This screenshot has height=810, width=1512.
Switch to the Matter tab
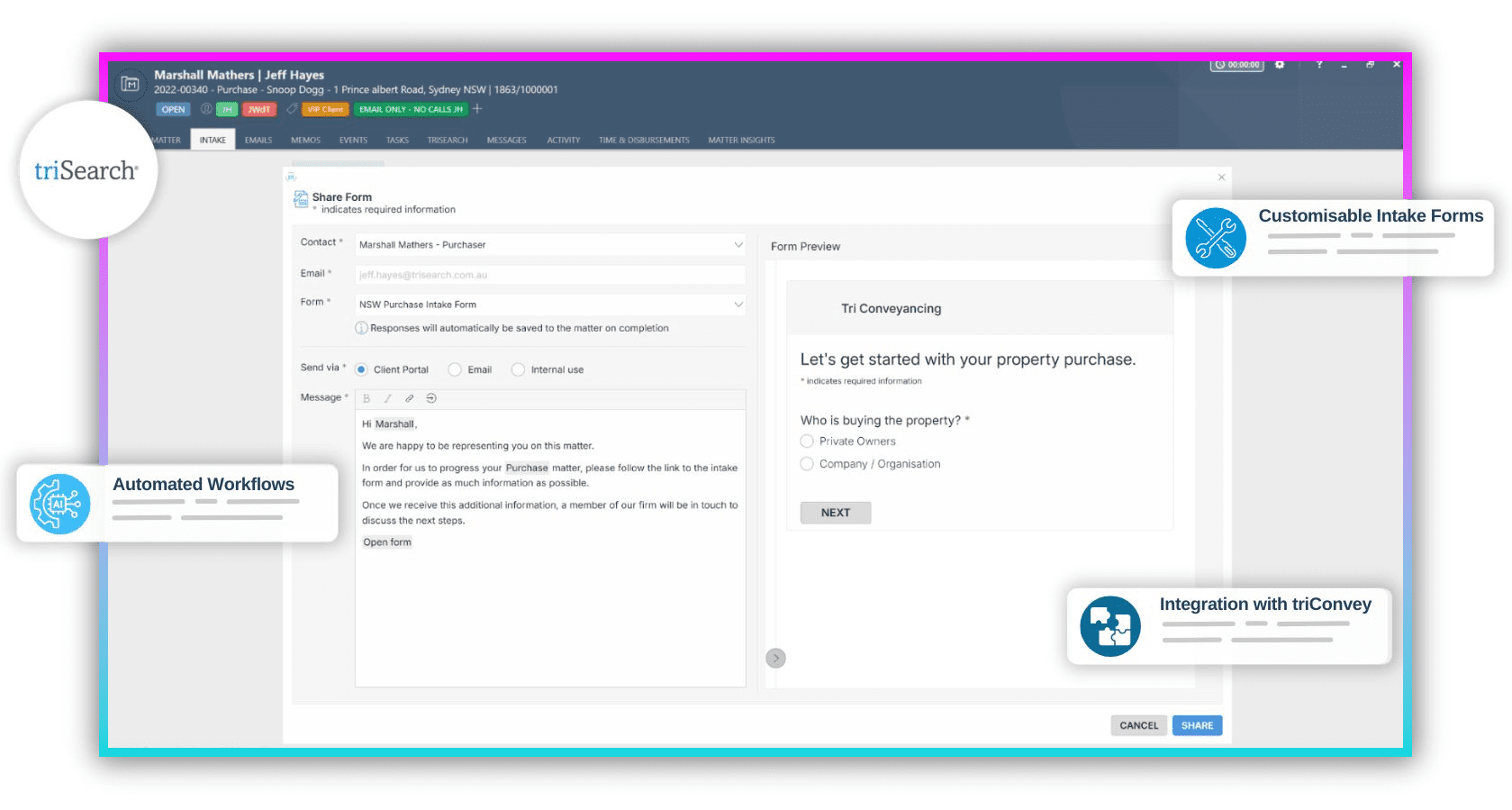[166, 141]
